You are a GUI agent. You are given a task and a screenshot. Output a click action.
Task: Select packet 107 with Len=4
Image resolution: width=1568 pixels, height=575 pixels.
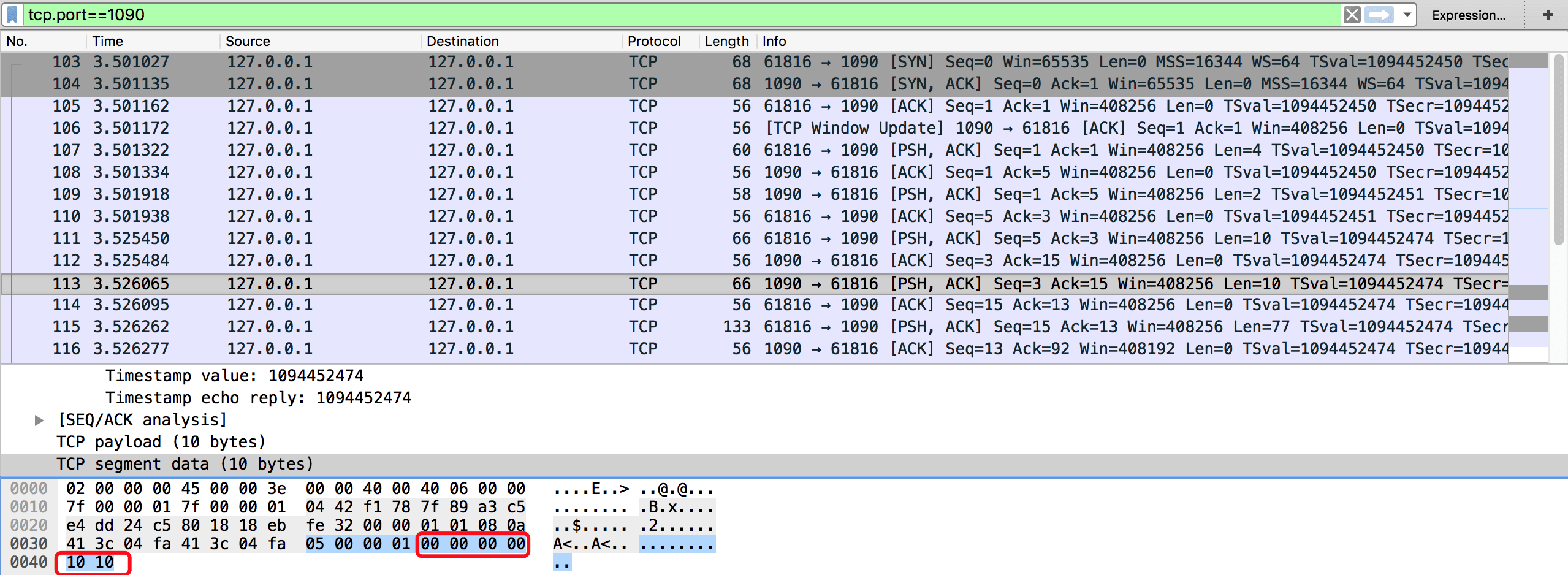(x=754, y=150)
